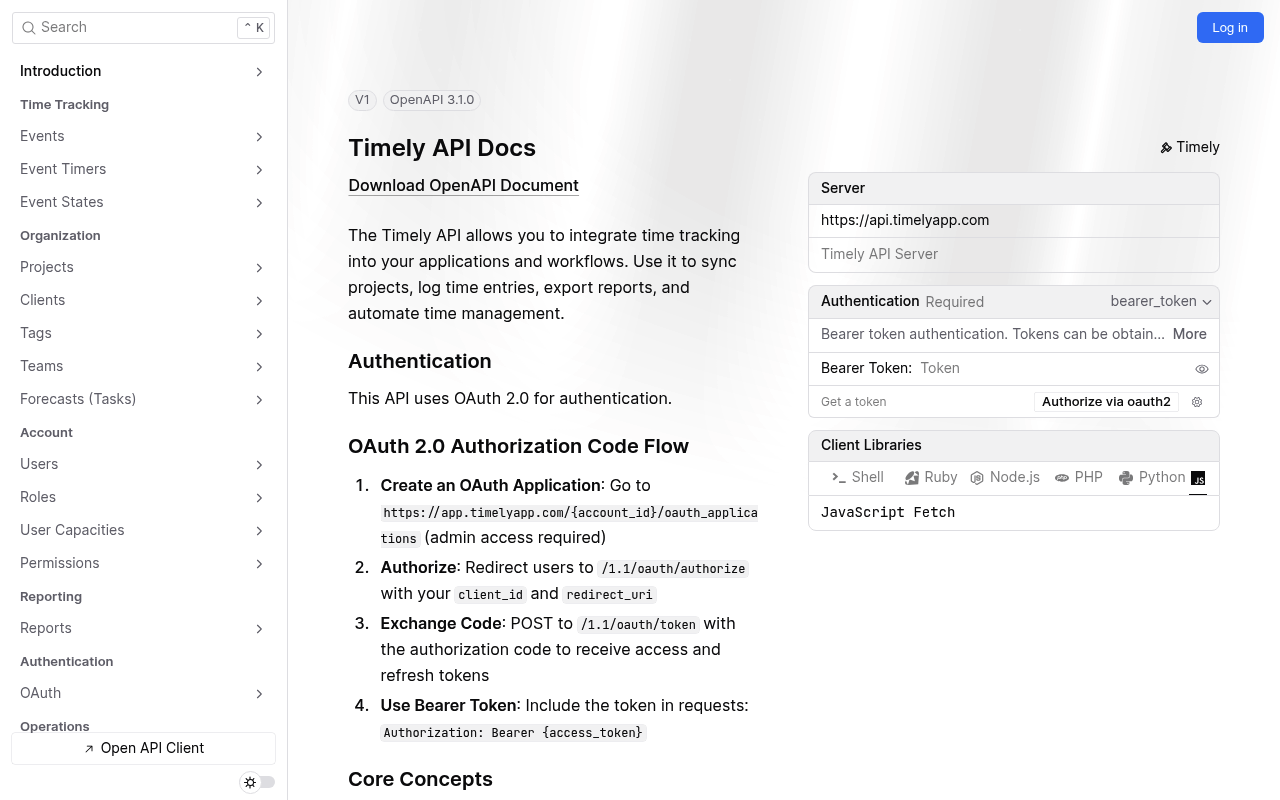
Task: Click Authorize via oauth2 button
Action: click(1106, 402)
